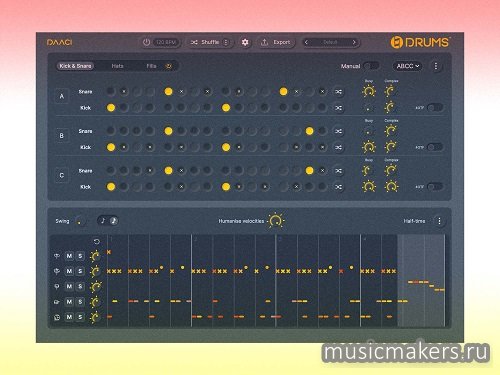The height and width of the screenshot is (375, 500).
Task: Click the hi-hat track icon
Action: 57,271
